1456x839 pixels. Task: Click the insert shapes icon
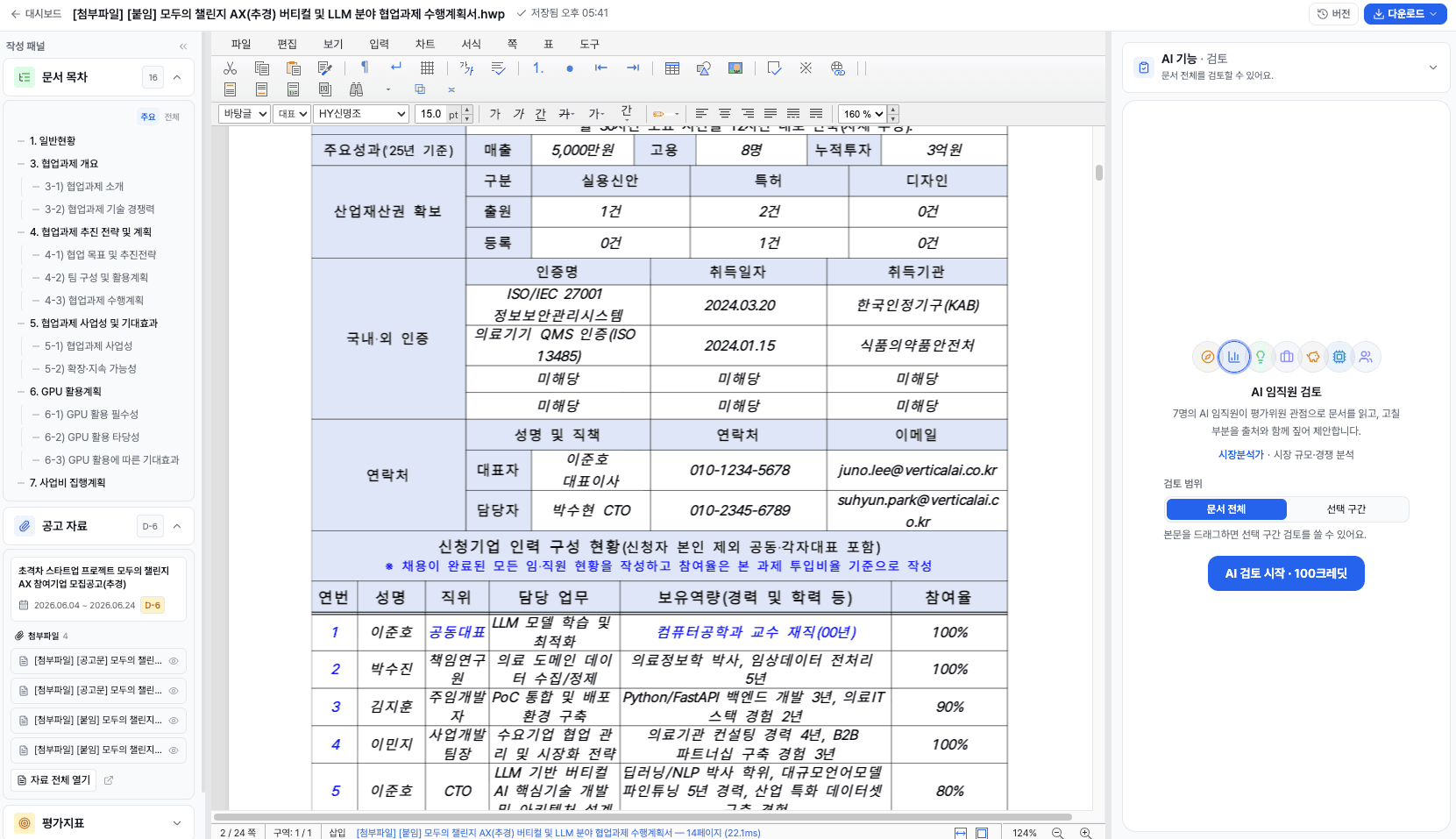click(703, 68)
